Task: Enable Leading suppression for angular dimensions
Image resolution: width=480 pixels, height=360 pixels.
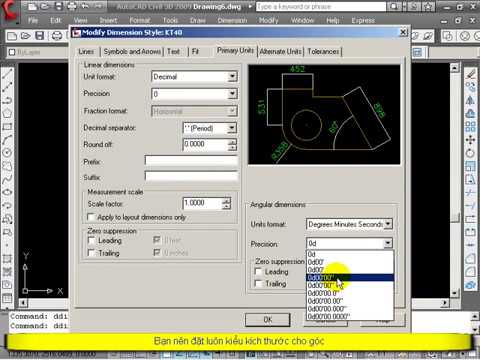Action: [x=258, y=272]
